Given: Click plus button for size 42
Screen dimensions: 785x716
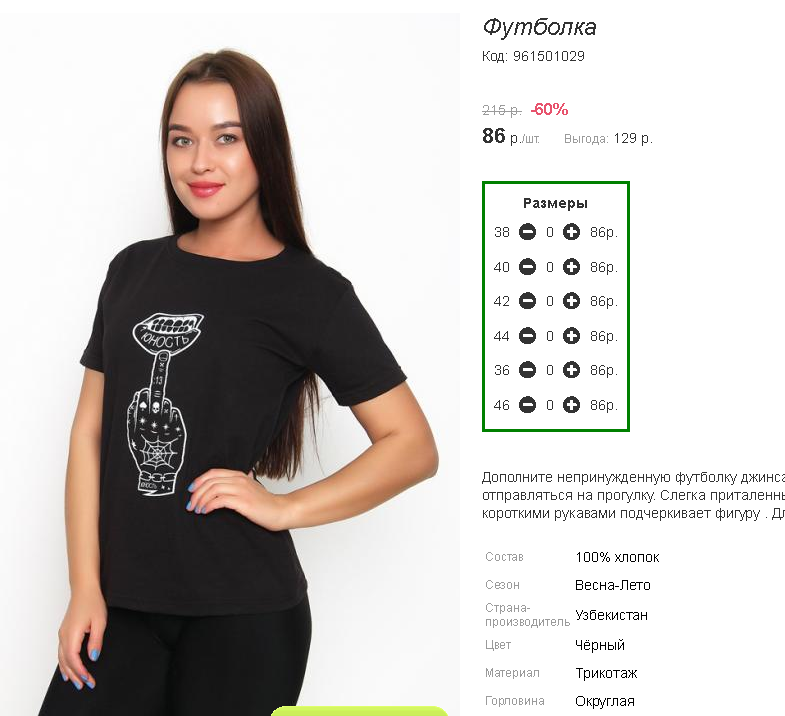Looking at the screenshot, I should pyautogui.click(x=571, y=301).
